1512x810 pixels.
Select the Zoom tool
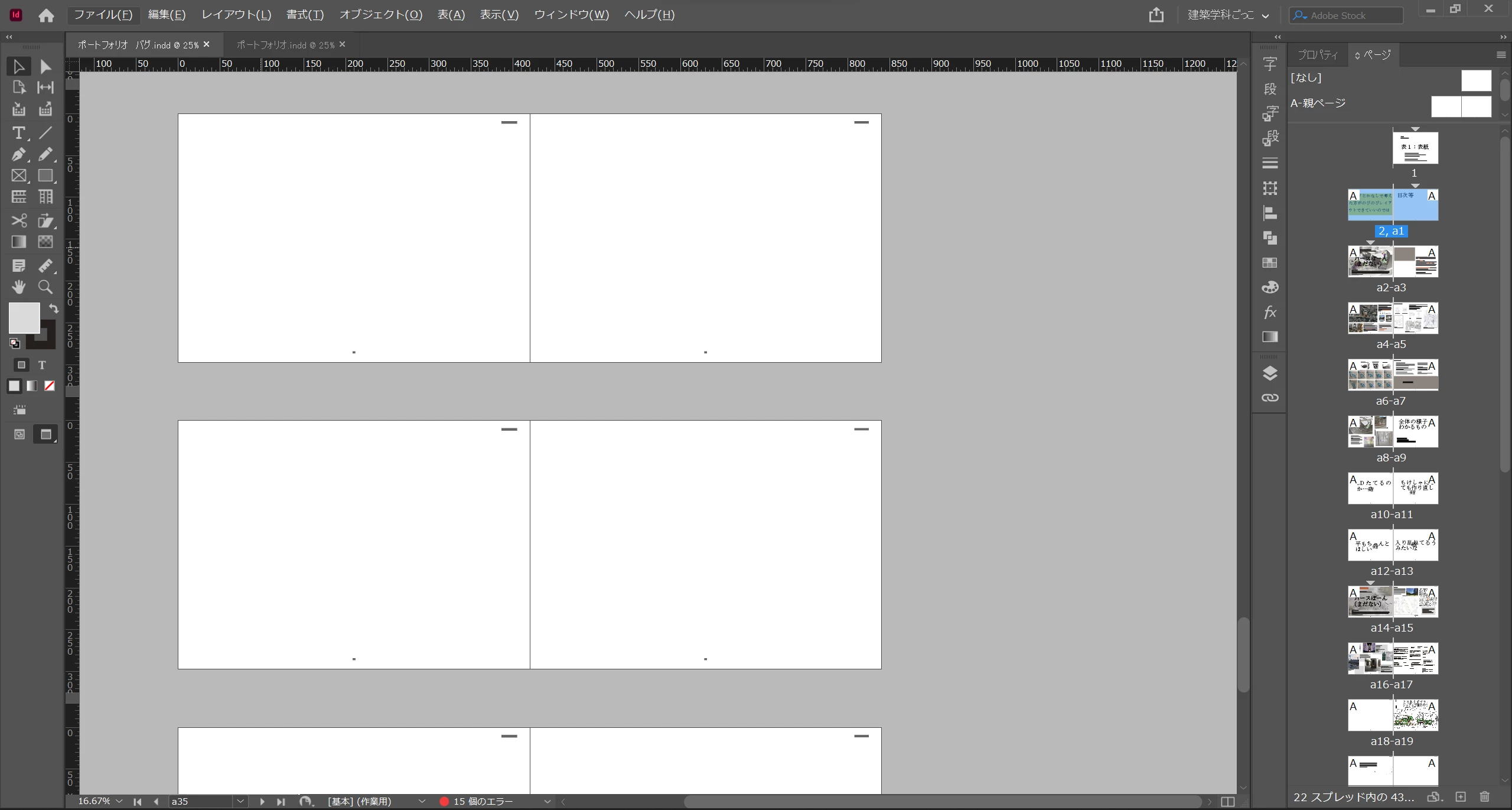[x=45, y=287]
